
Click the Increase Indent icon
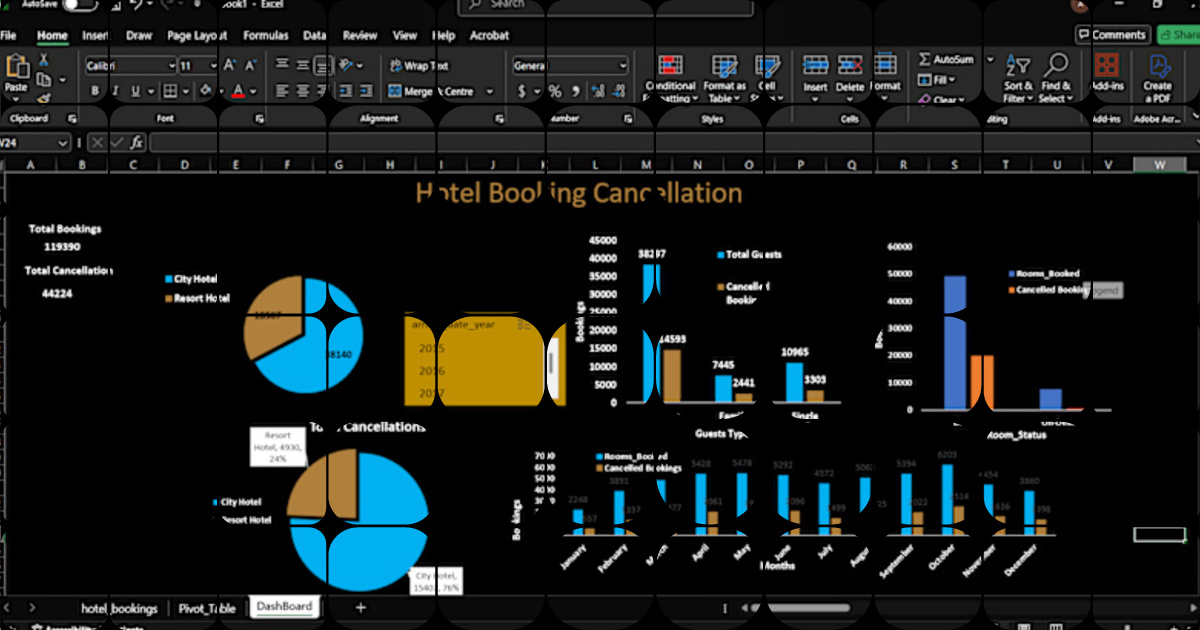[367, 91]
